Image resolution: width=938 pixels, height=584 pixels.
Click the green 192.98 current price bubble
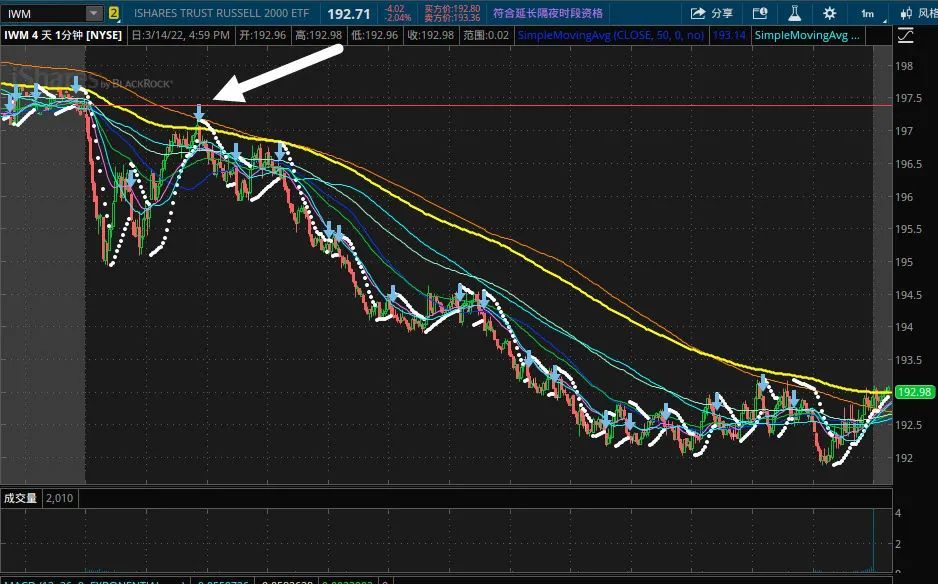[x=915, y=392]
